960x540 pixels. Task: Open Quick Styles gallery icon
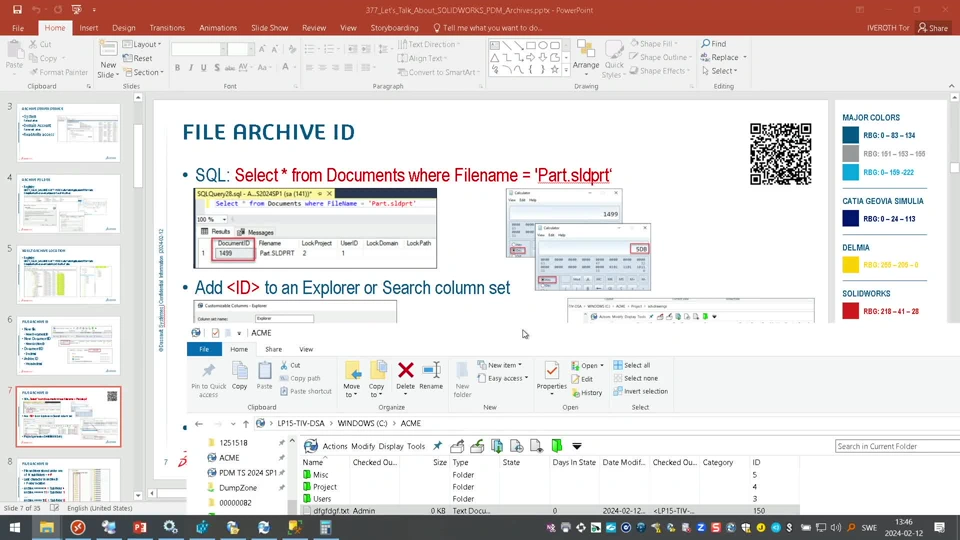[x=613, y=51]
